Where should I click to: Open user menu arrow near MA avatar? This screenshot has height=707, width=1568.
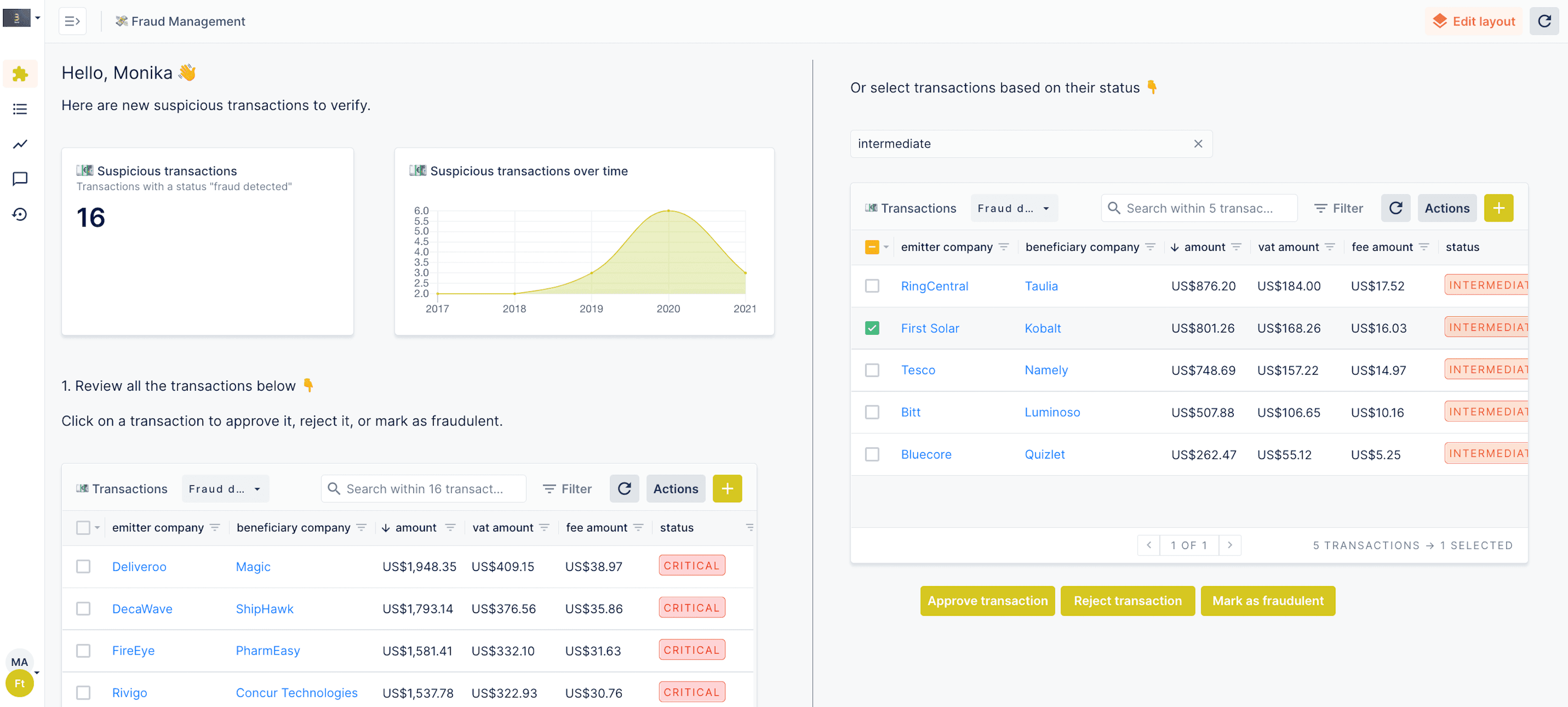tap(37, 672)
